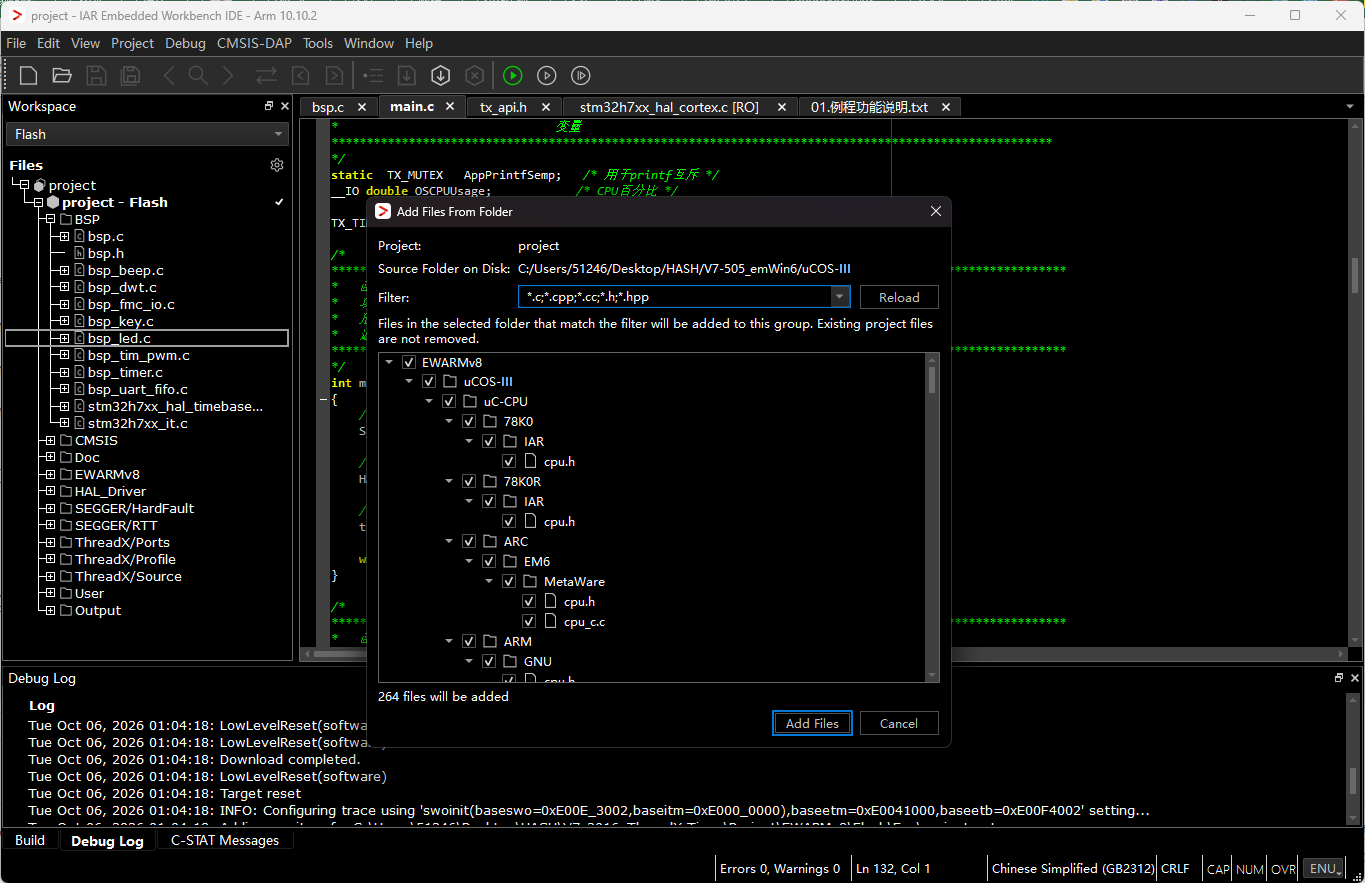Cancel the Add Files From Folder dialog

(x=899, y=724)
